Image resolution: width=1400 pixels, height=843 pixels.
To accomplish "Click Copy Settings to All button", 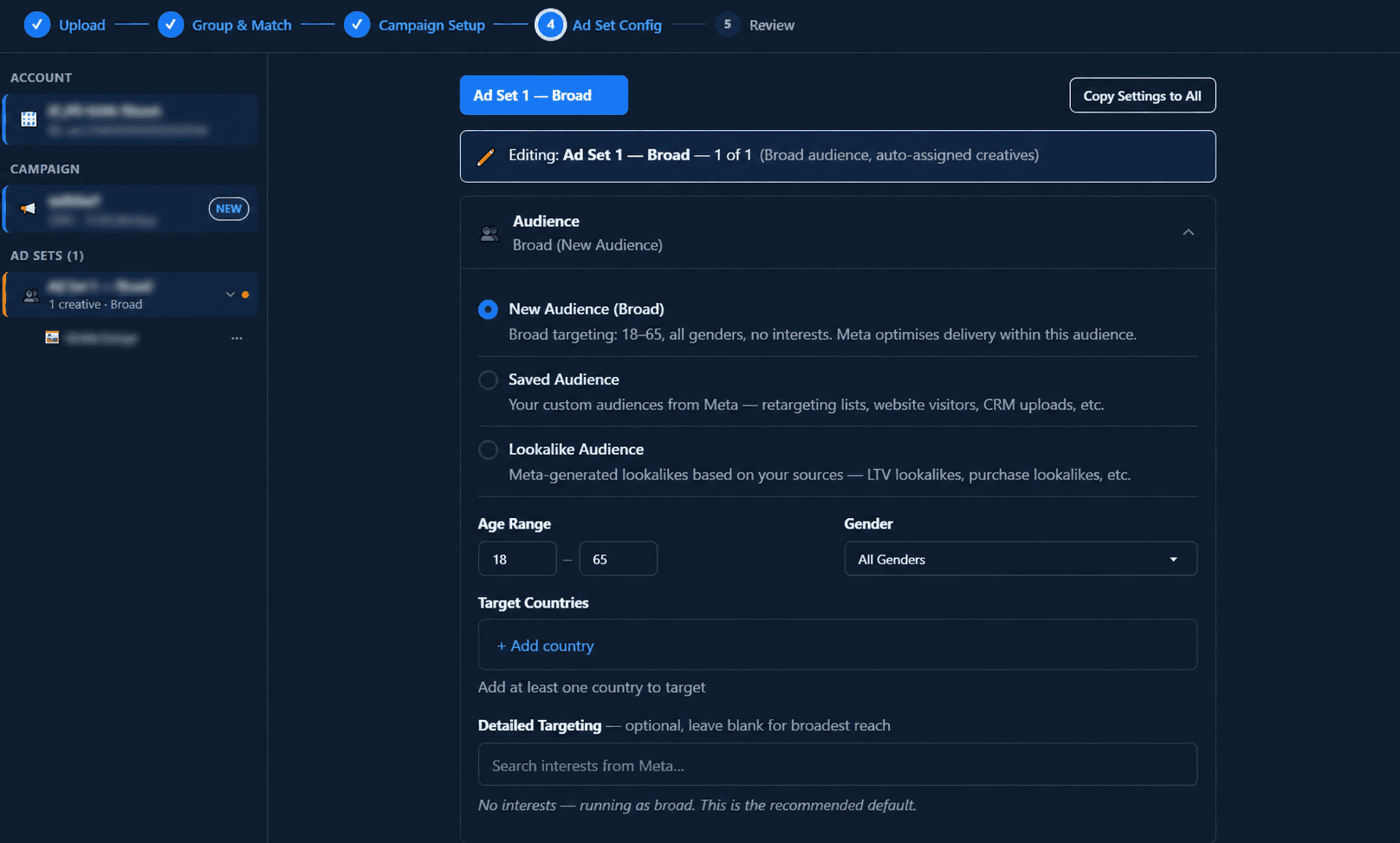I will click(x=1143, y=95).
